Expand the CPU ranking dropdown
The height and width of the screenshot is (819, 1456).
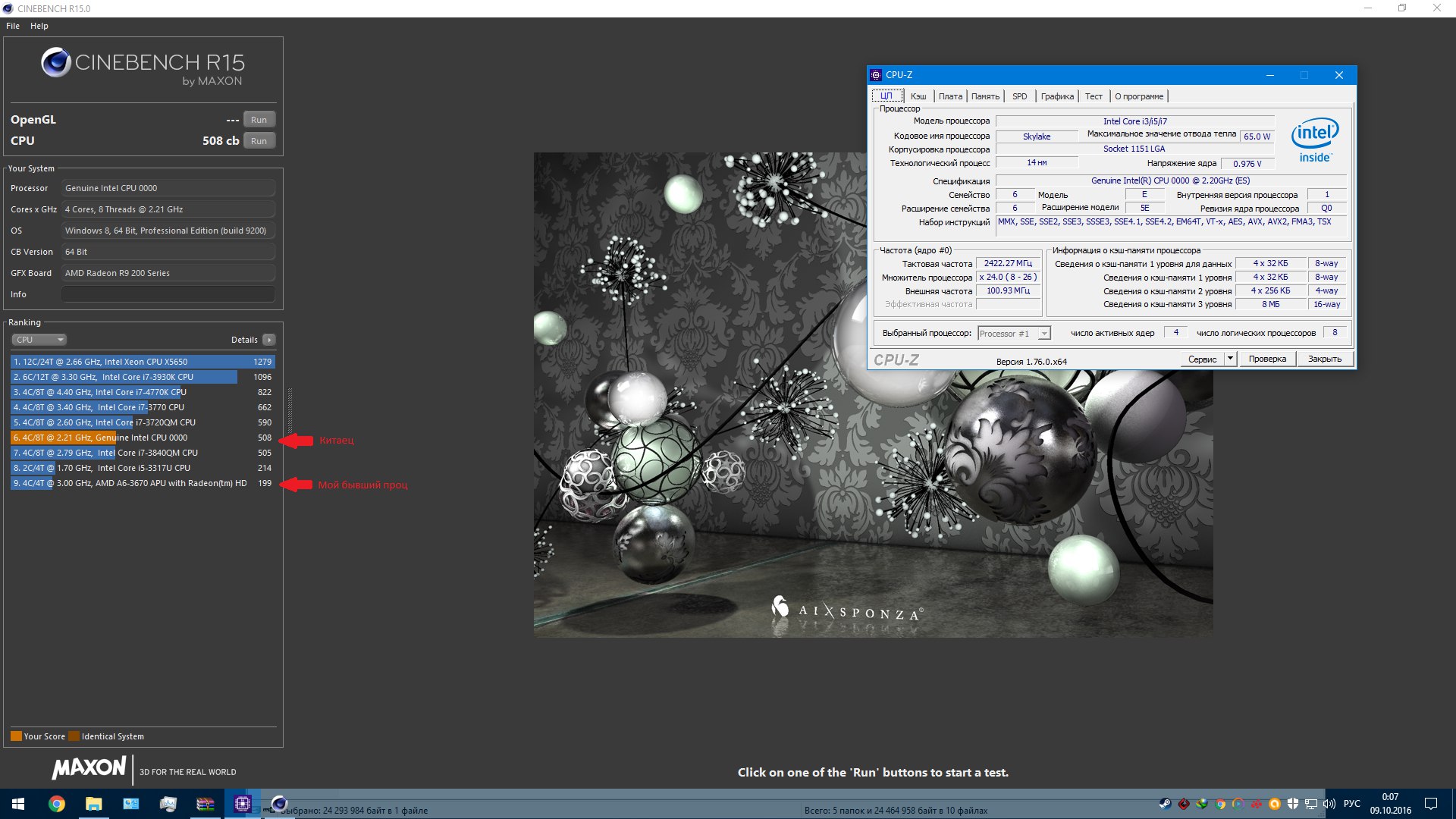(39, 340)
